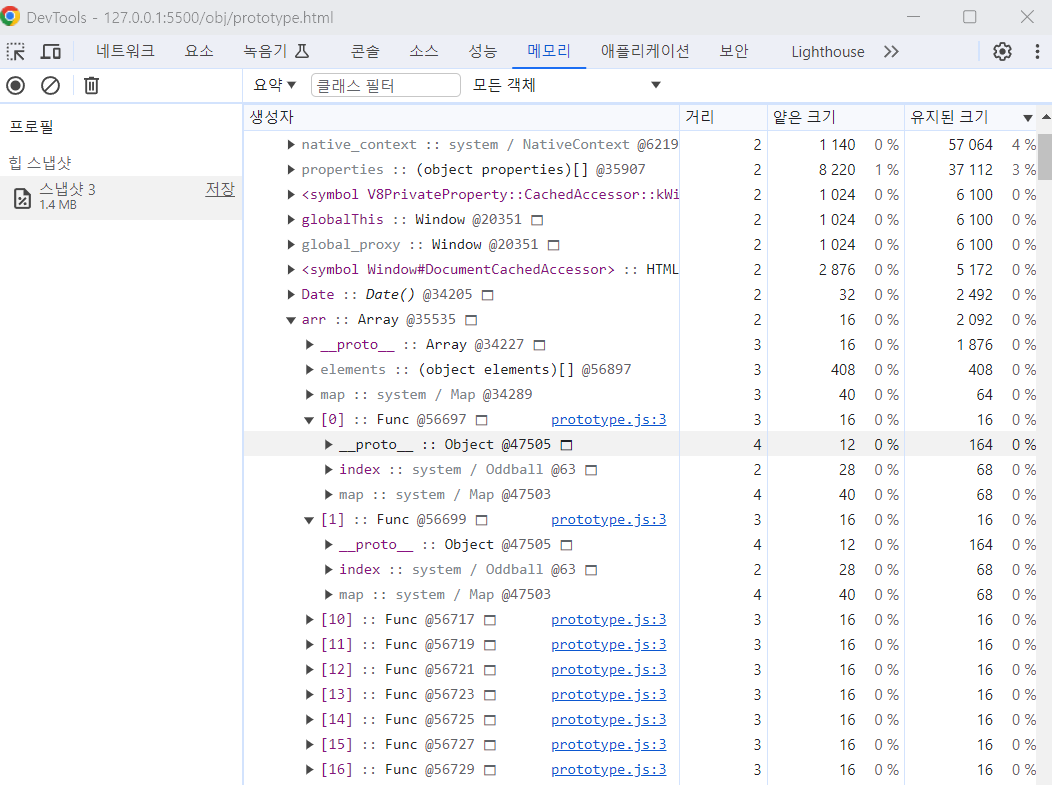The width and height of the screenshot is (1052, 785).
Task: Click the square icon beside __proto__ Array @34227
Action: pyautogui.click(x=539, y=345)
